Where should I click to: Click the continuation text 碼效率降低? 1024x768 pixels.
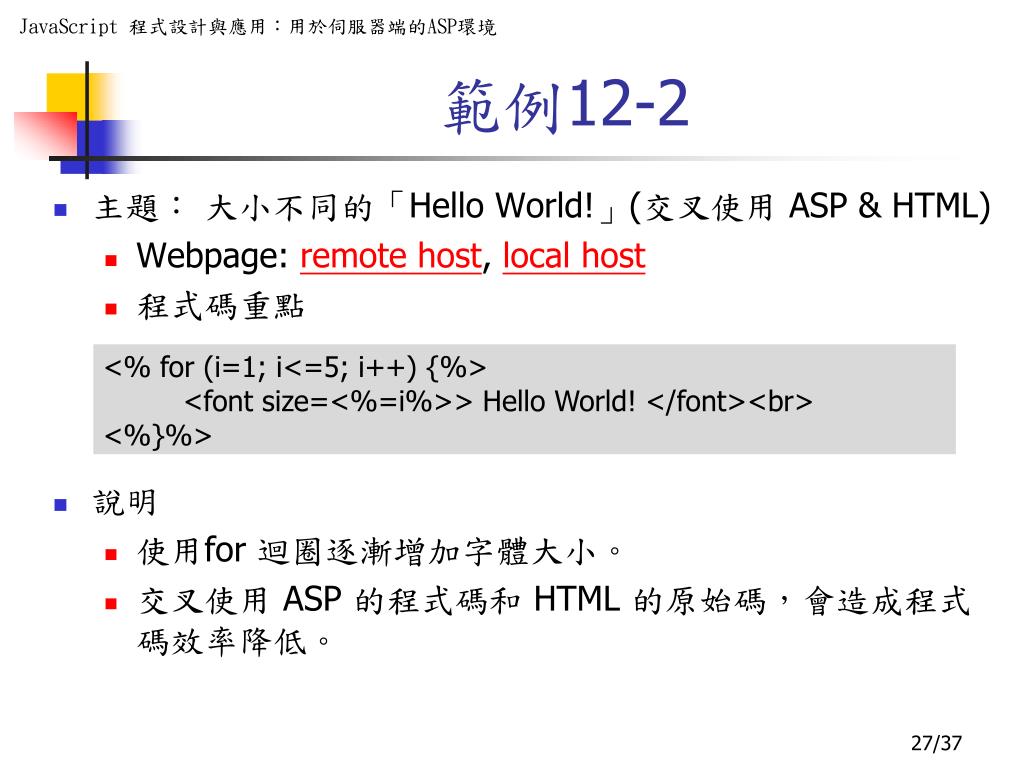(x=234, y=641)
